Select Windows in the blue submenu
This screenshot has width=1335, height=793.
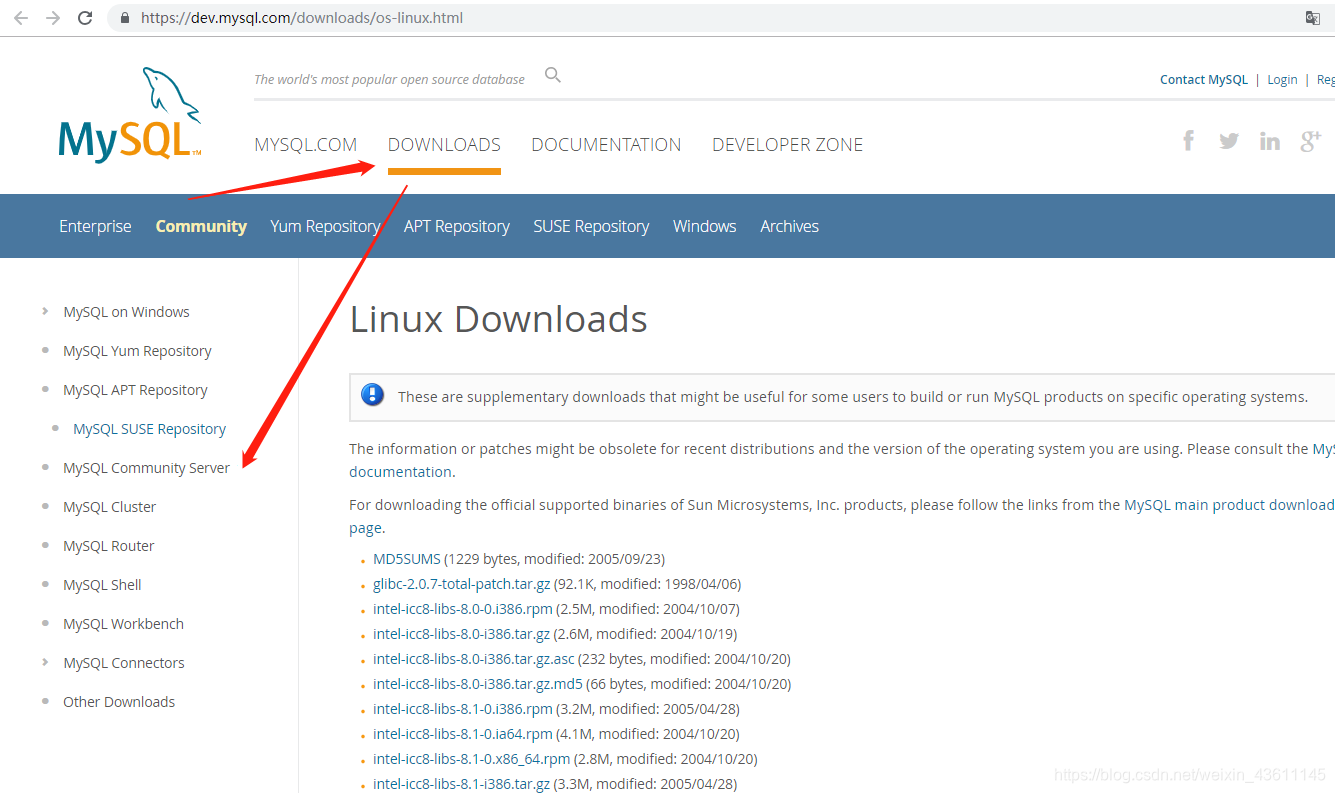click(x=705, y=226)
